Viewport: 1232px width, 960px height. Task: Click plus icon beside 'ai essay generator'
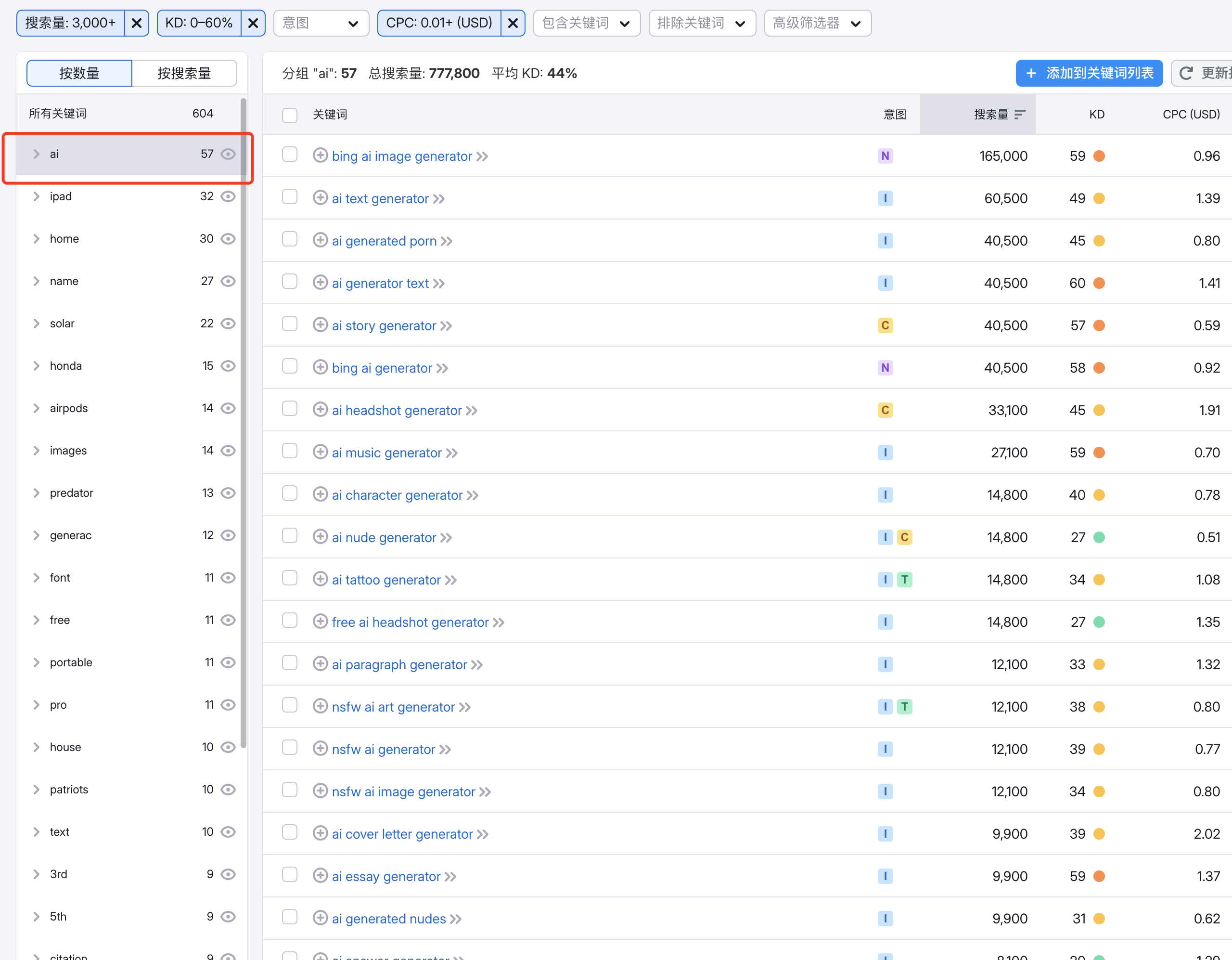click(320, 875)
